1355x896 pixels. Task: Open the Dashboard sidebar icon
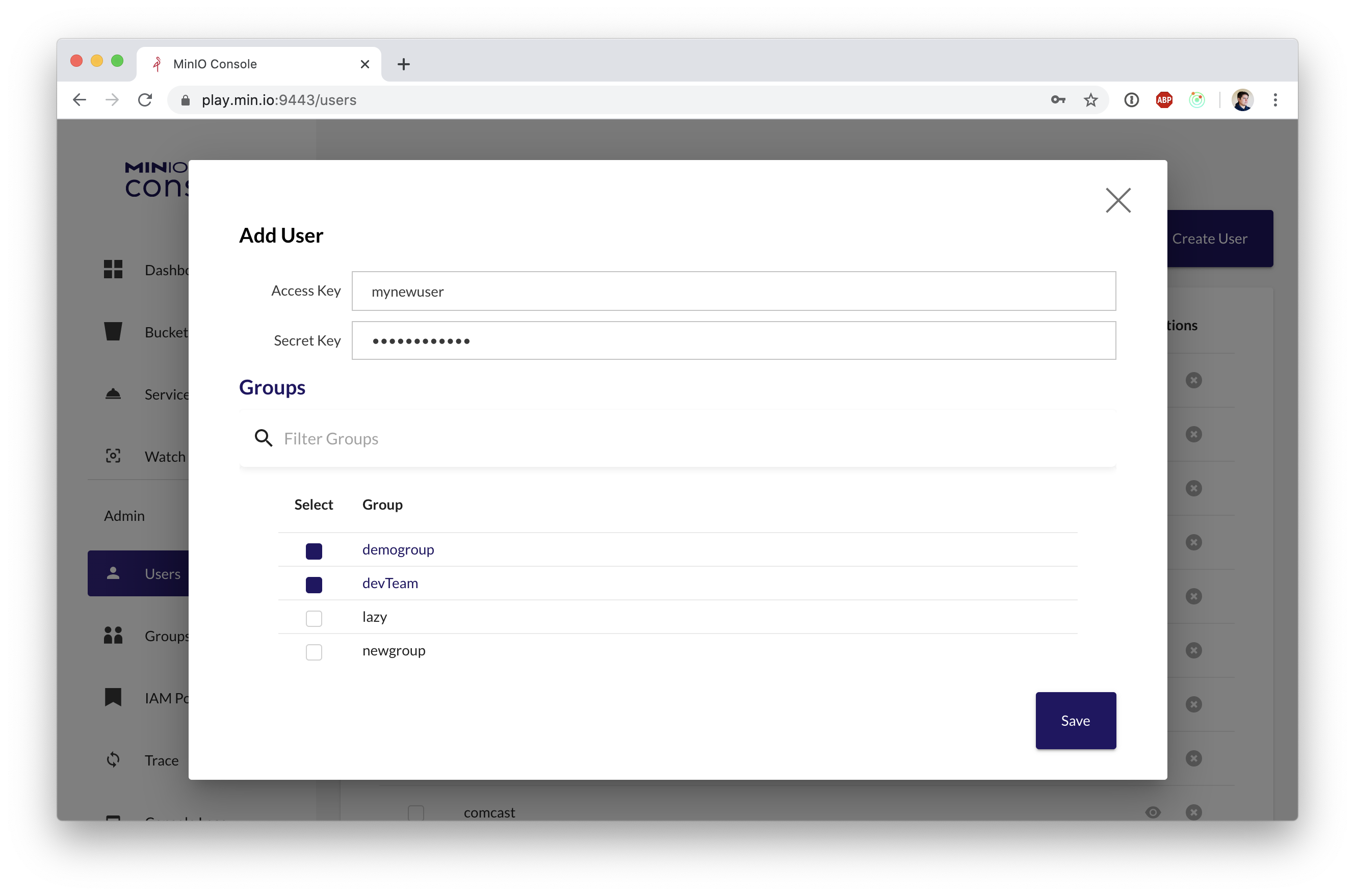click(x=113, y=269)
